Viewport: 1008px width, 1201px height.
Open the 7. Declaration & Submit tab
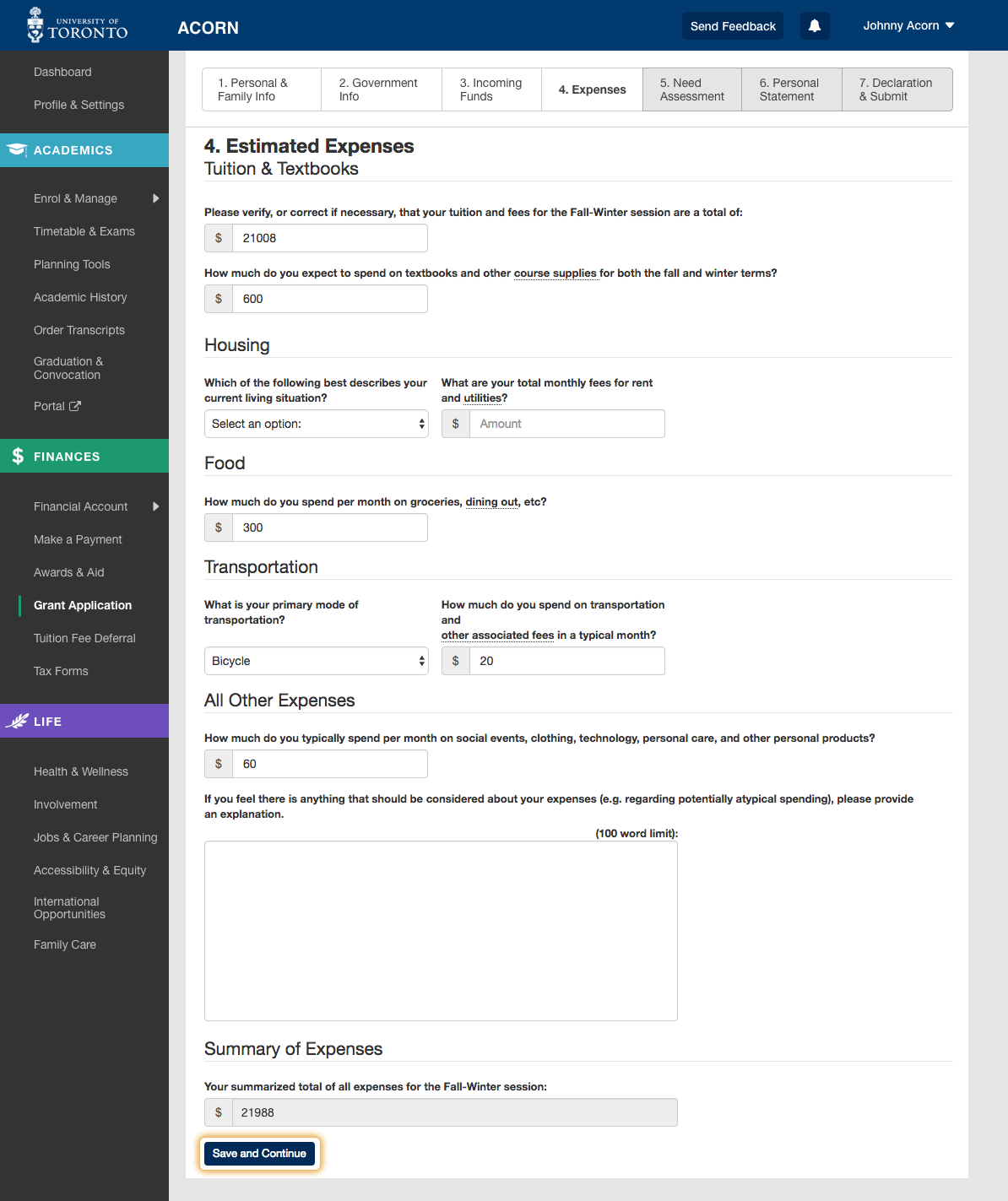[x=897, y=89]
